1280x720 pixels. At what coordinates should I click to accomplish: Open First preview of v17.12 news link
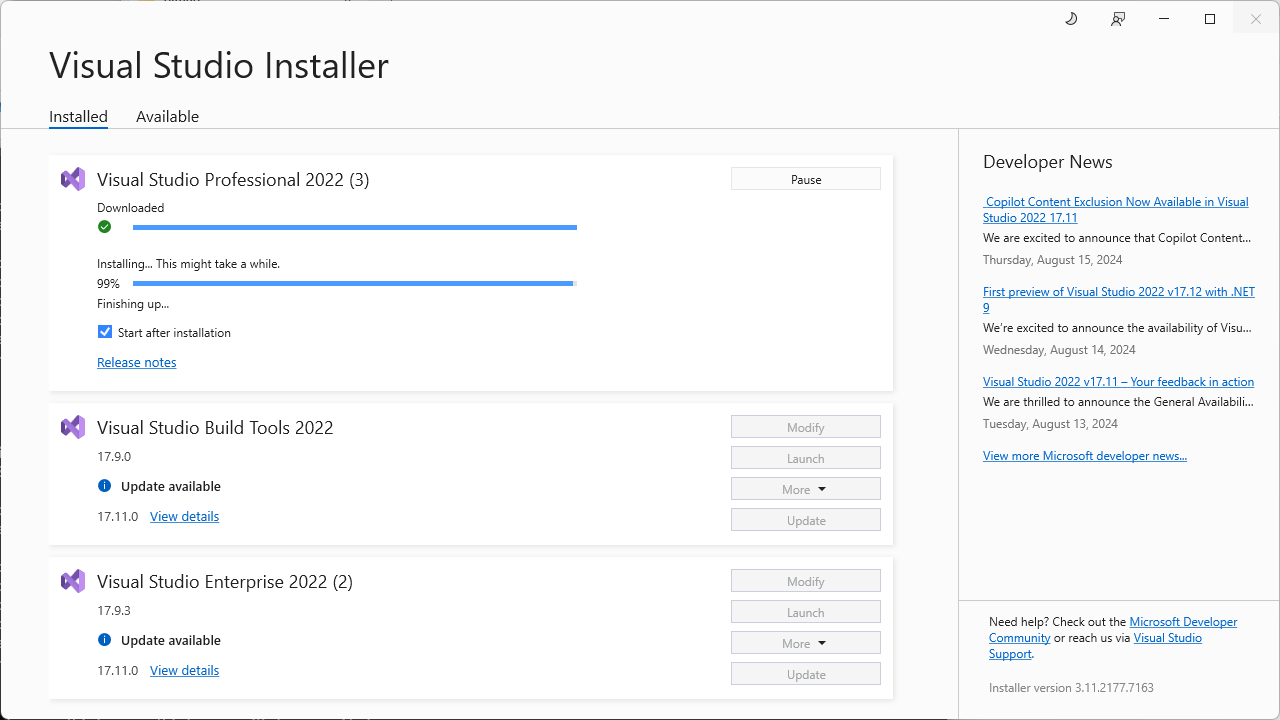[x=1119, y=299]
